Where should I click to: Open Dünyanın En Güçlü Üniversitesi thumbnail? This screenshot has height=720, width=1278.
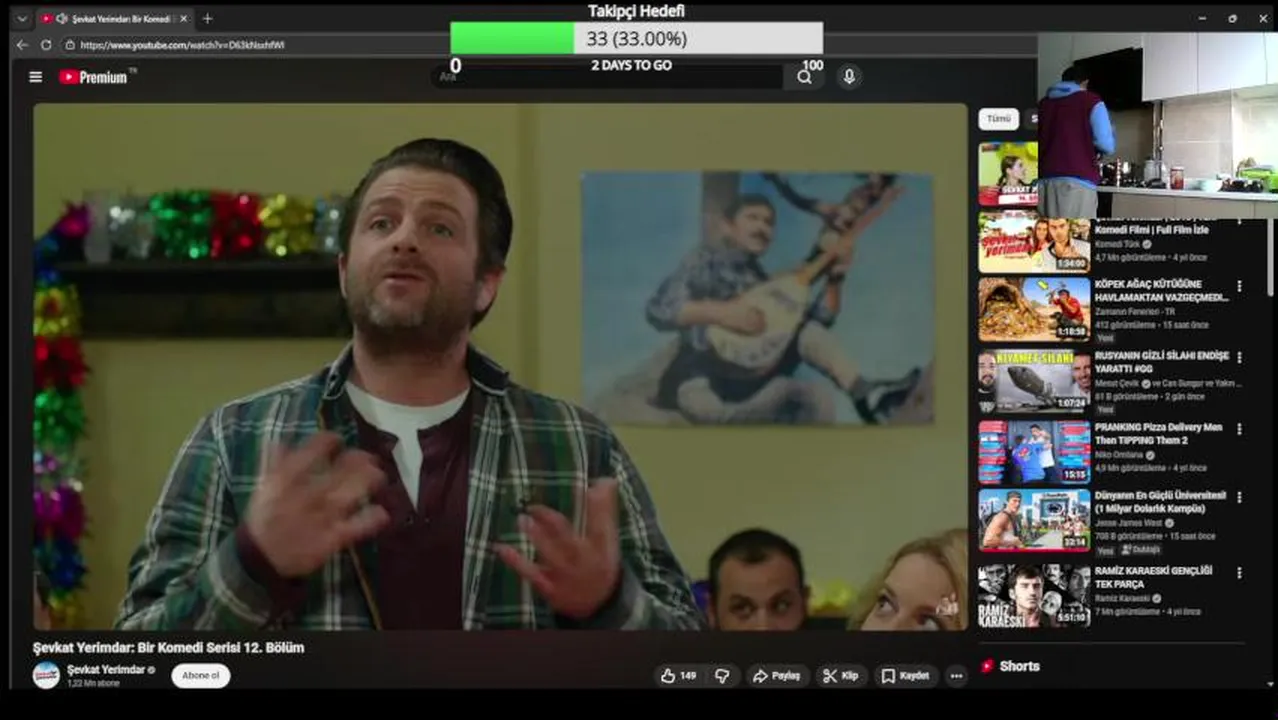click(x=1034, y=520)
